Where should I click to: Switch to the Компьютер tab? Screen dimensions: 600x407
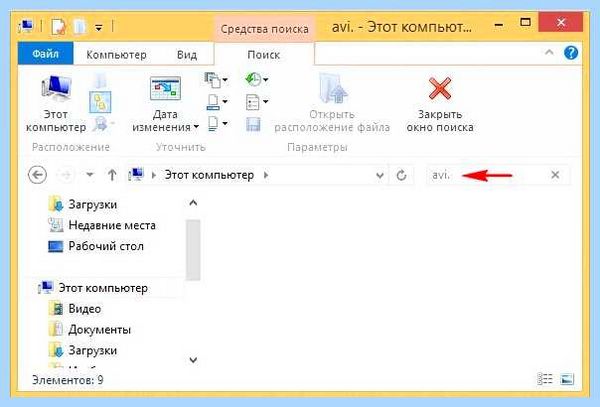[x=116, y=55]
